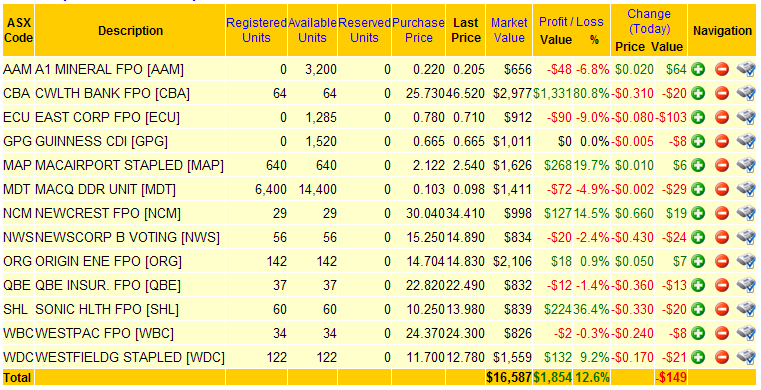Click green plus icon in ORG row
The image size is (761, 390).
pos(698,261)
